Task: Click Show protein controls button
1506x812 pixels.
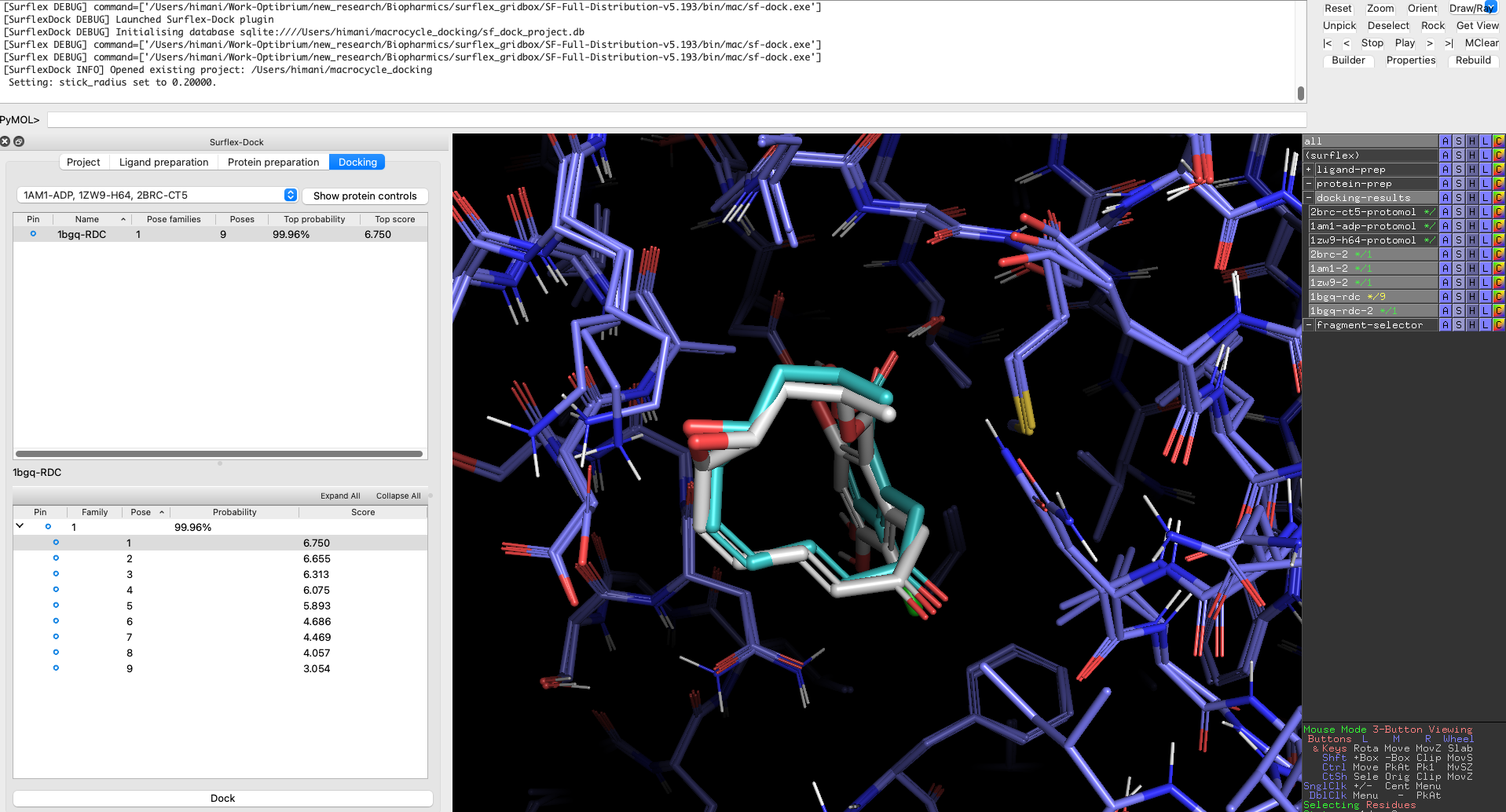Action: [365, 196]
